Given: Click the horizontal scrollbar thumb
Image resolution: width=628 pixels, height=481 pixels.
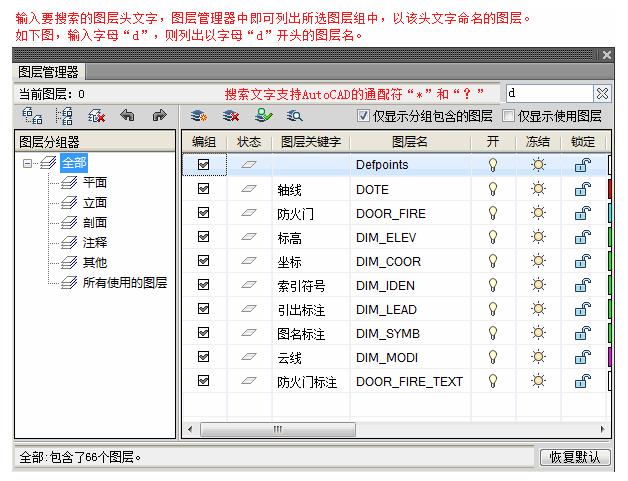Looking at the screenshot, I should pyautogui.click(x=278, y=430).
